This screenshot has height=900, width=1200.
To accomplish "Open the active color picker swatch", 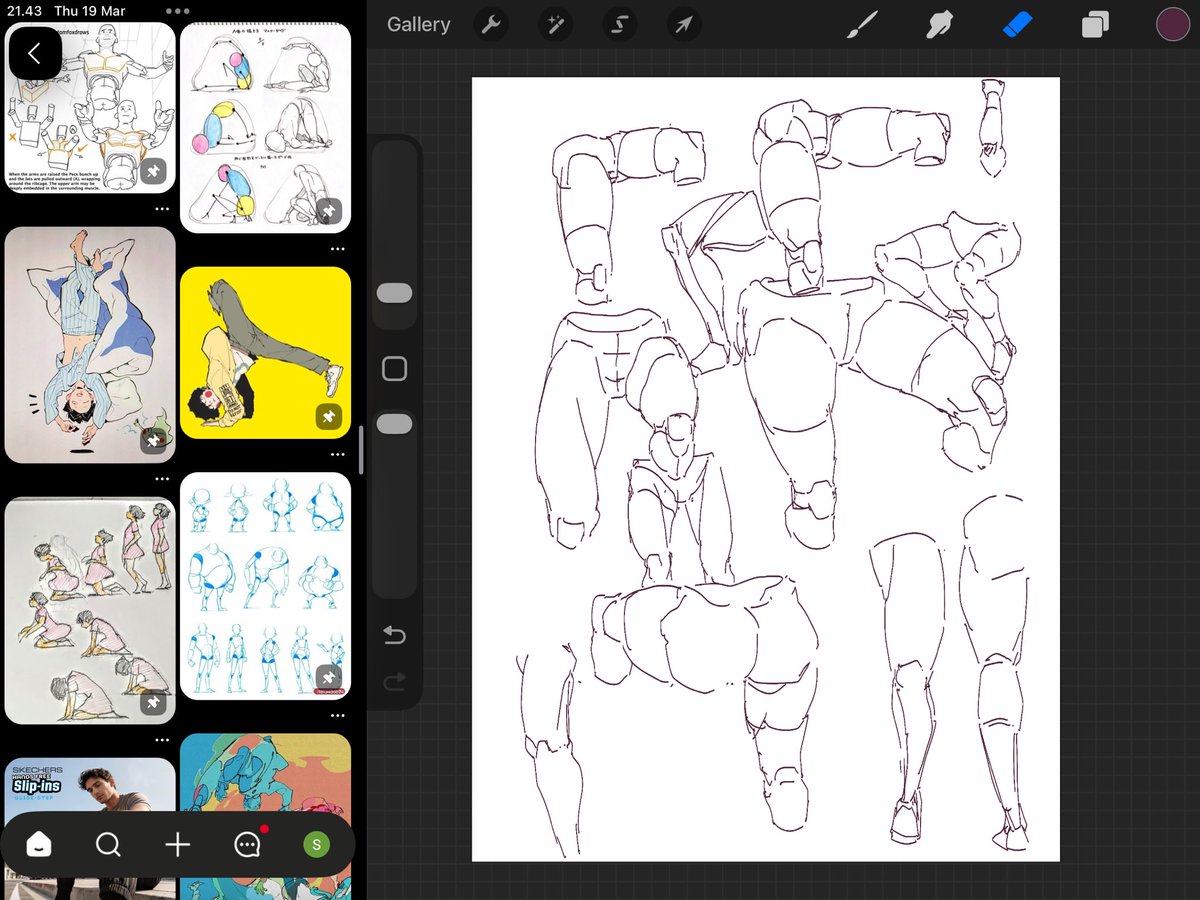I will [x=1172, y=25].
